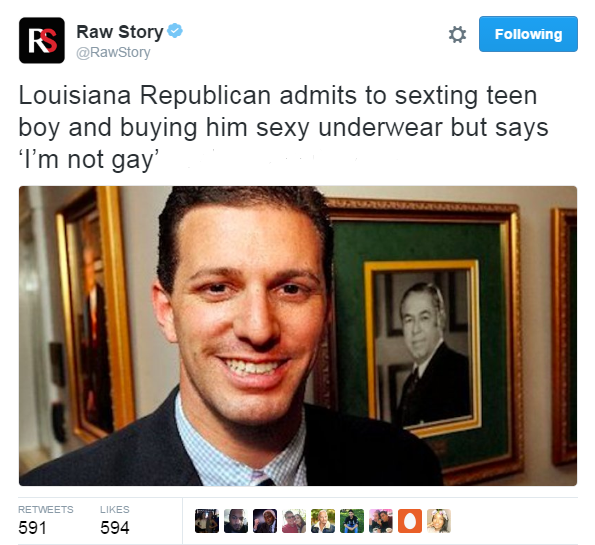Open the fifth liker avatar
This screenshot has height=545, width=595.
(323, 521)
